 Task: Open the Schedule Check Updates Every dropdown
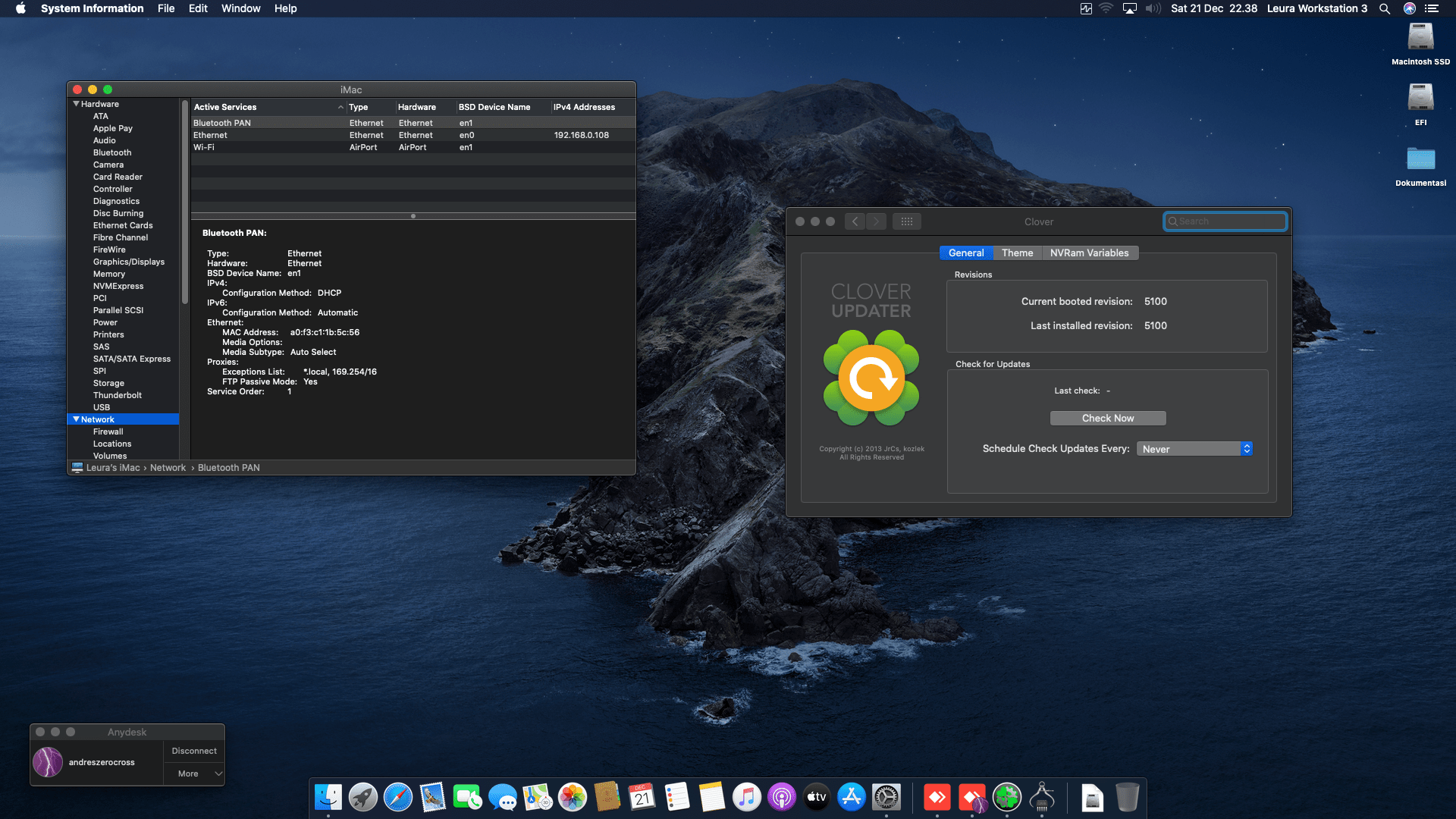tap(1193, 448)
